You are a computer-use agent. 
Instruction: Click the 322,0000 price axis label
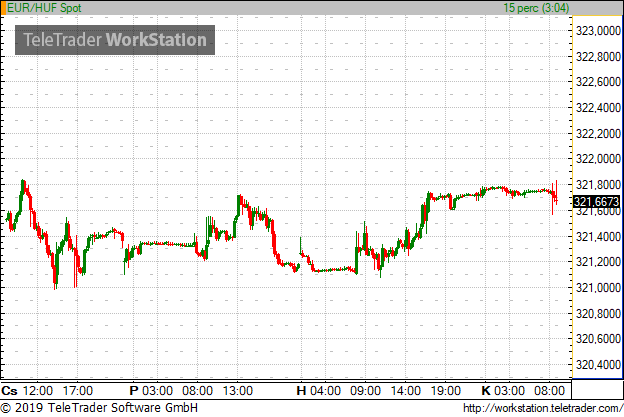tap(598, 159)
